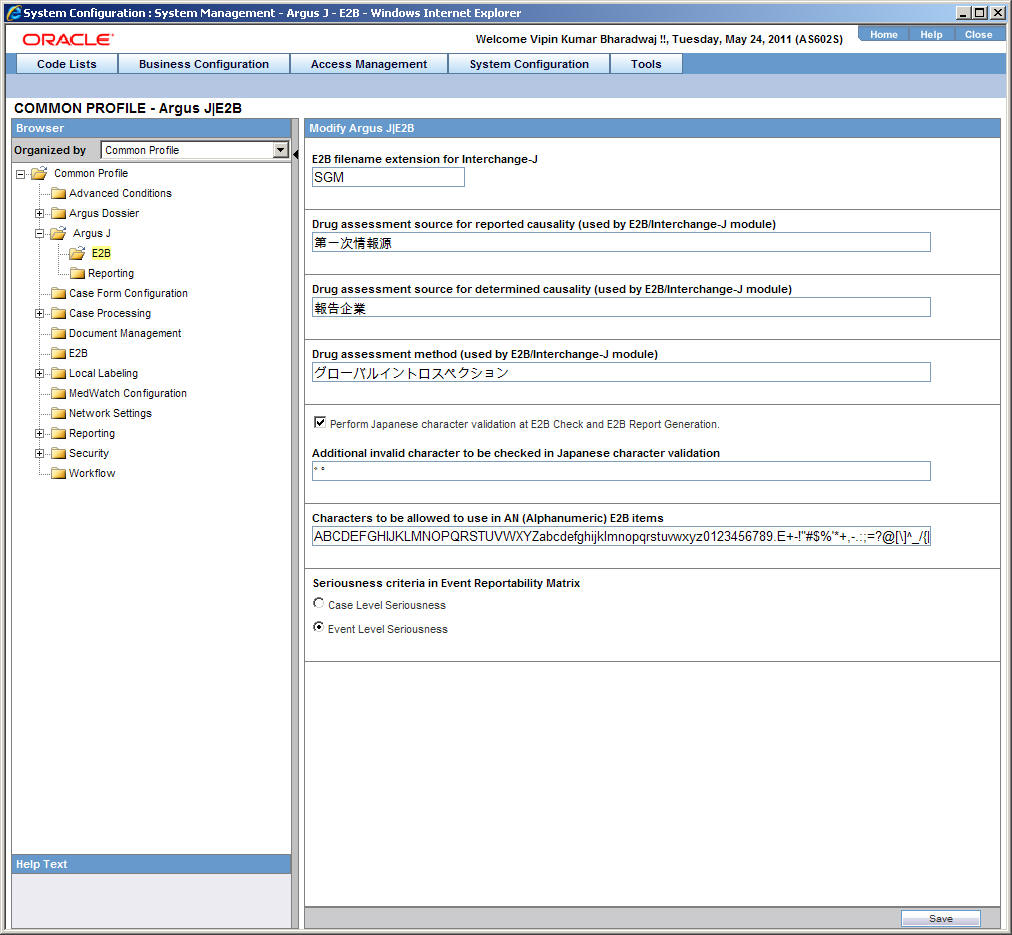Click the highlighted E2B open folder icon
Viewport: 1012px width, 935px height.
(x=77, y=254)
